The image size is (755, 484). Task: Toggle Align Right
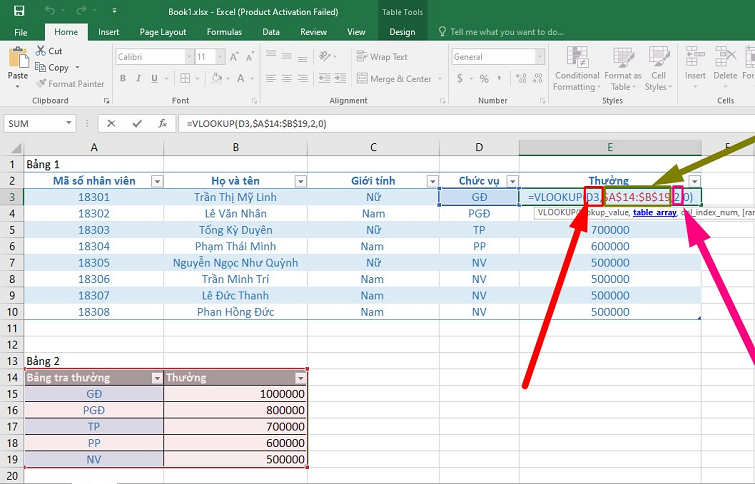[x=302, y=78]
